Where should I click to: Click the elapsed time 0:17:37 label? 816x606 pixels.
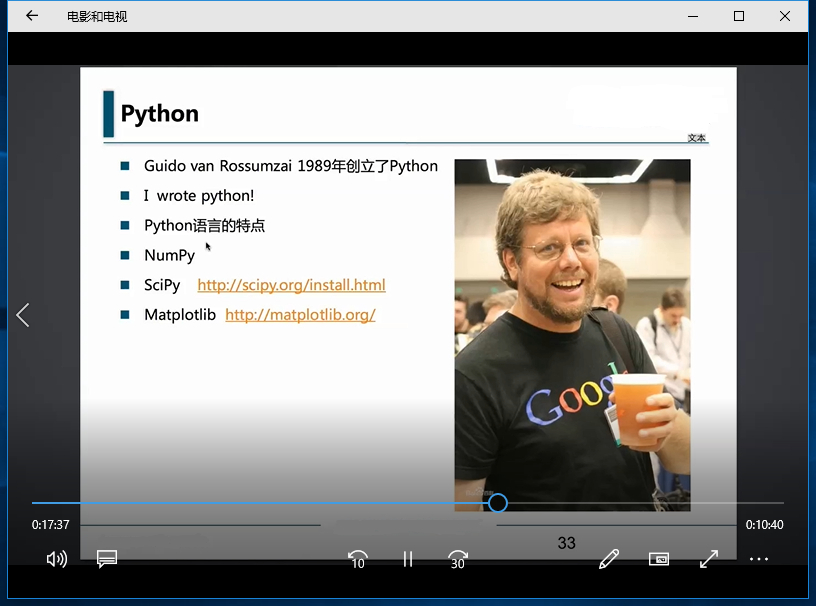[50, 525]
